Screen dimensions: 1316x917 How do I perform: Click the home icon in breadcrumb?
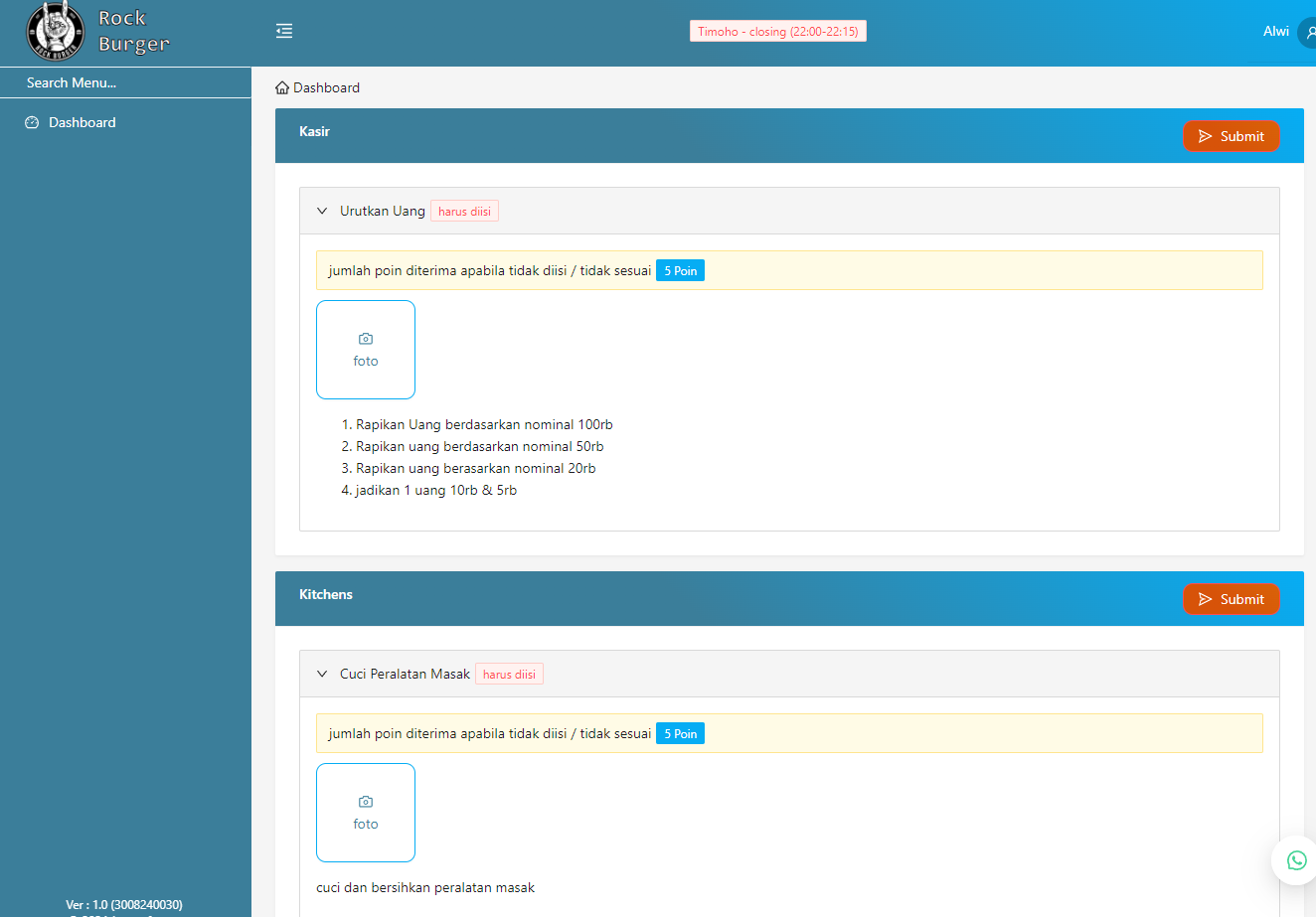pos(282,87)
